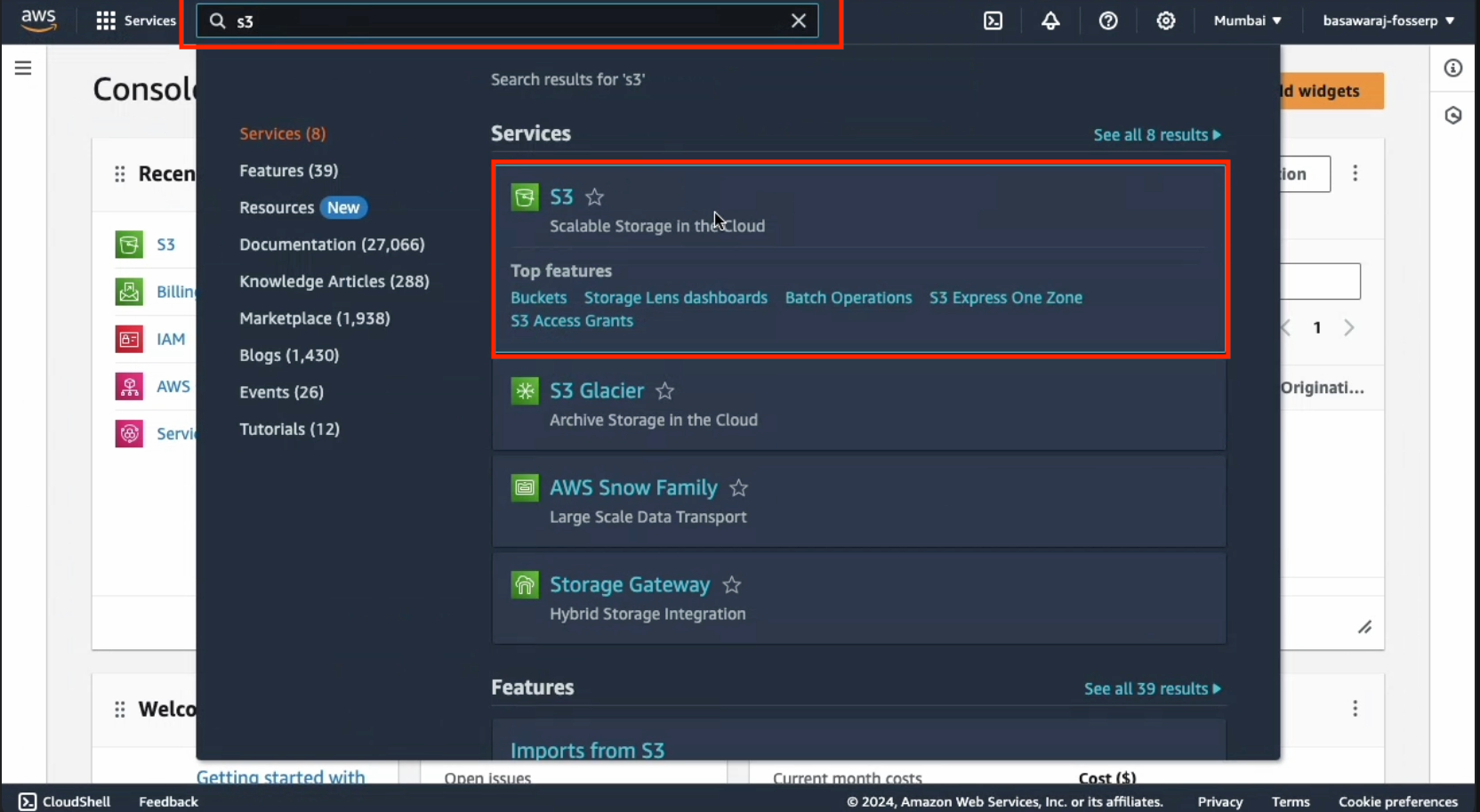Open the lower widget's three-dot menu
1480x812 pixels.
pyautogui.click(x=1355, y=709)
